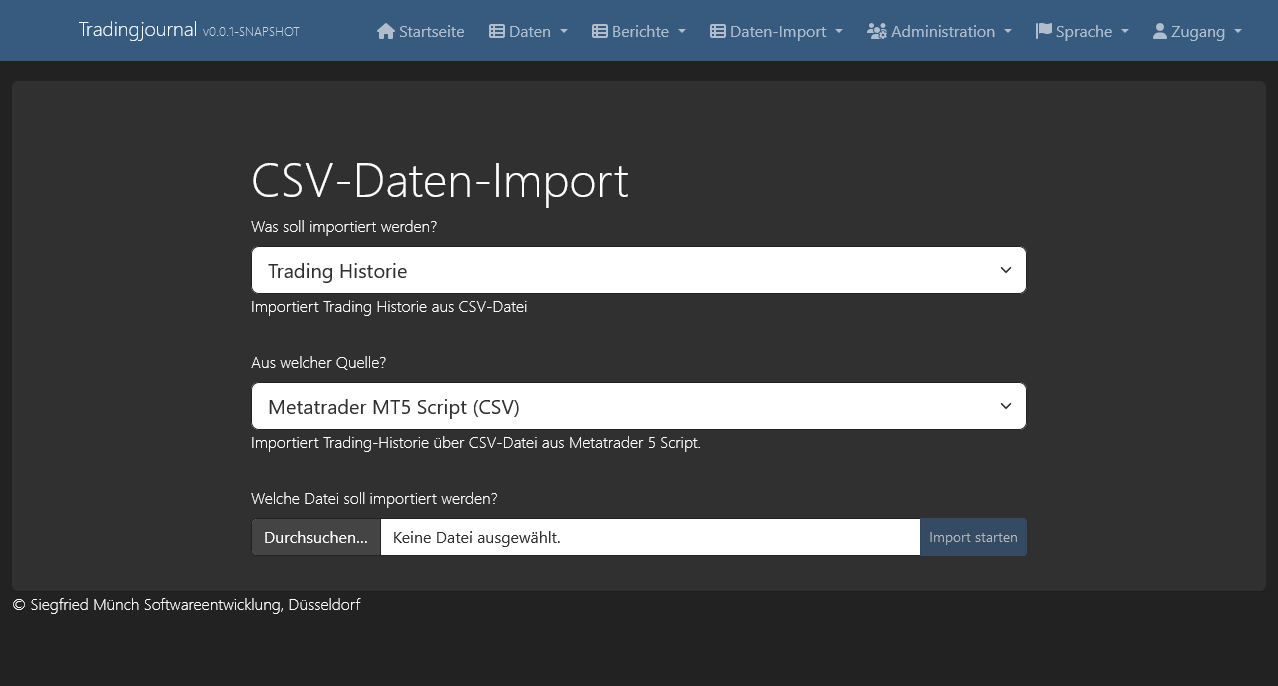
Task: Click the table icon beside Berichte
Action: [600, 31]
